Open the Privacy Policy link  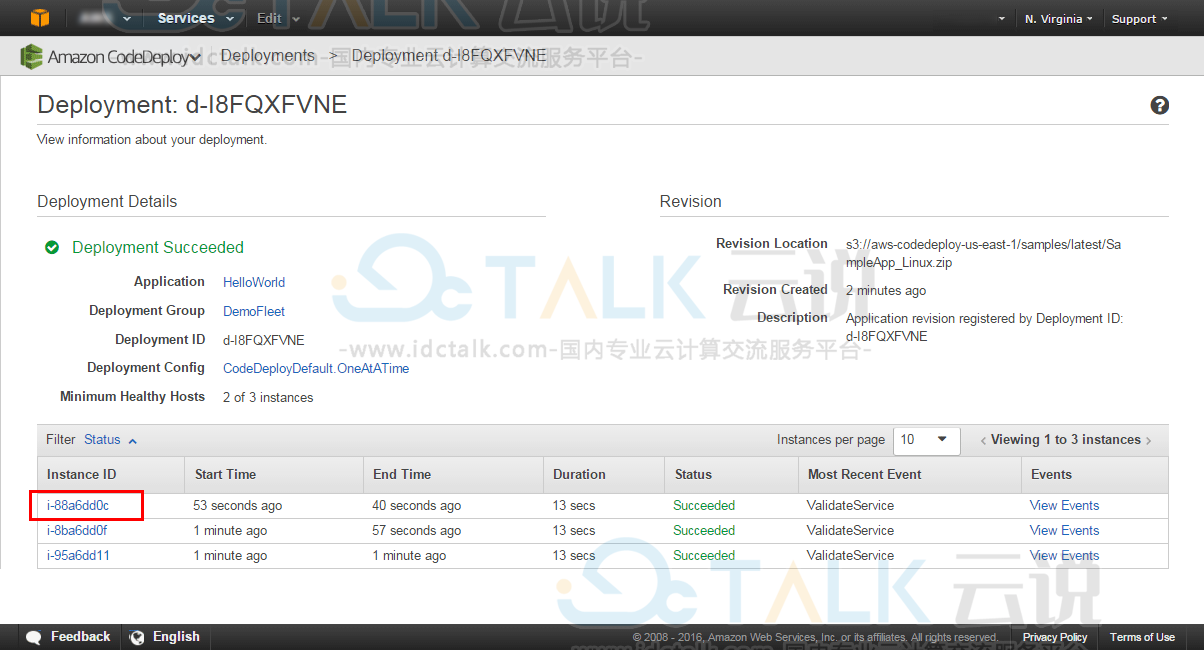[1055, 637]
